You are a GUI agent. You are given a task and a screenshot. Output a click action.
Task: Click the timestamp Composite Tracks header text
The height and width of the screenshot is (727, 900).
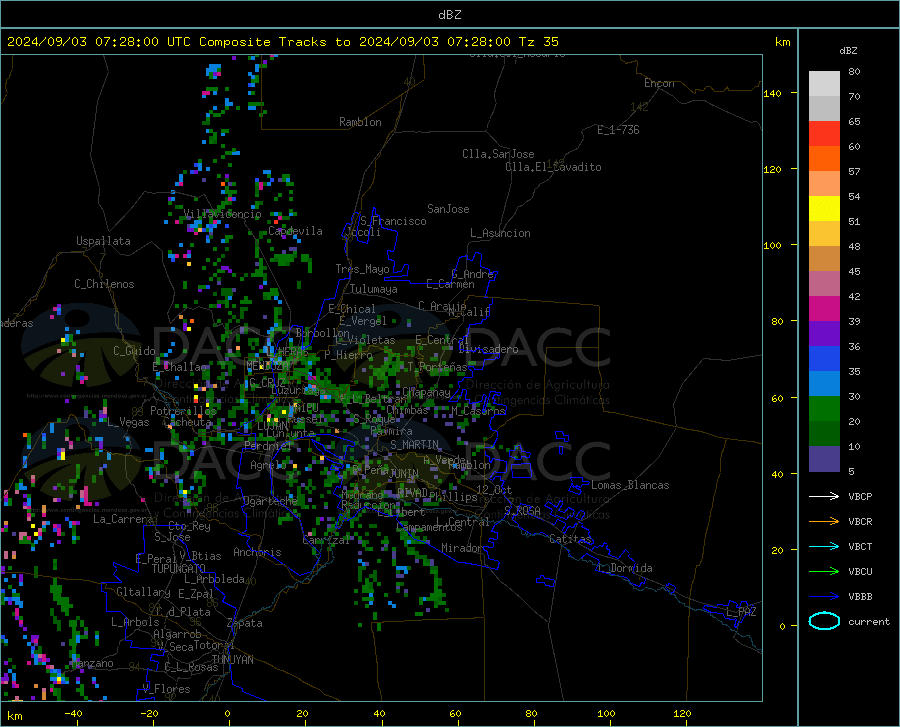(283, 42)
